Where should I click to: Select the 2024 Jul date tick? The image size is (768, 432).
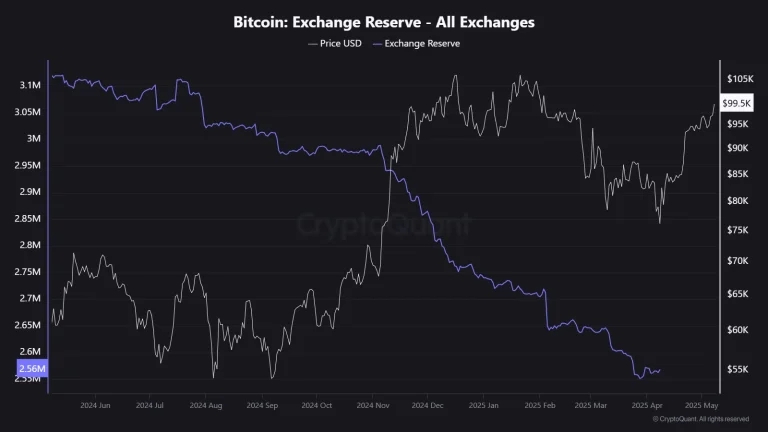tap(149, 406)
